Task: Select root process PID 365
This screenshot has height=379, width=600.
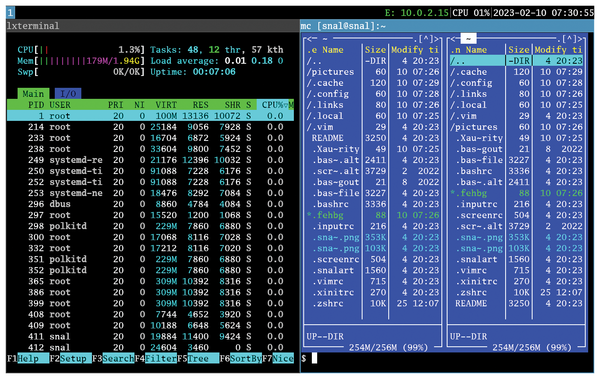Action: click(150, 281)
